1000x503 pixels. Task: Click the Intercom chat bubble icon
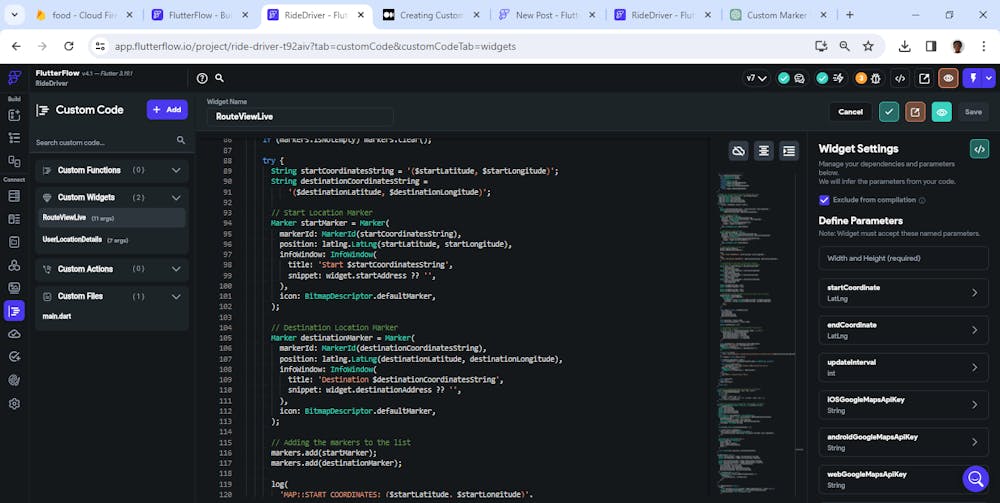point(975,478)
